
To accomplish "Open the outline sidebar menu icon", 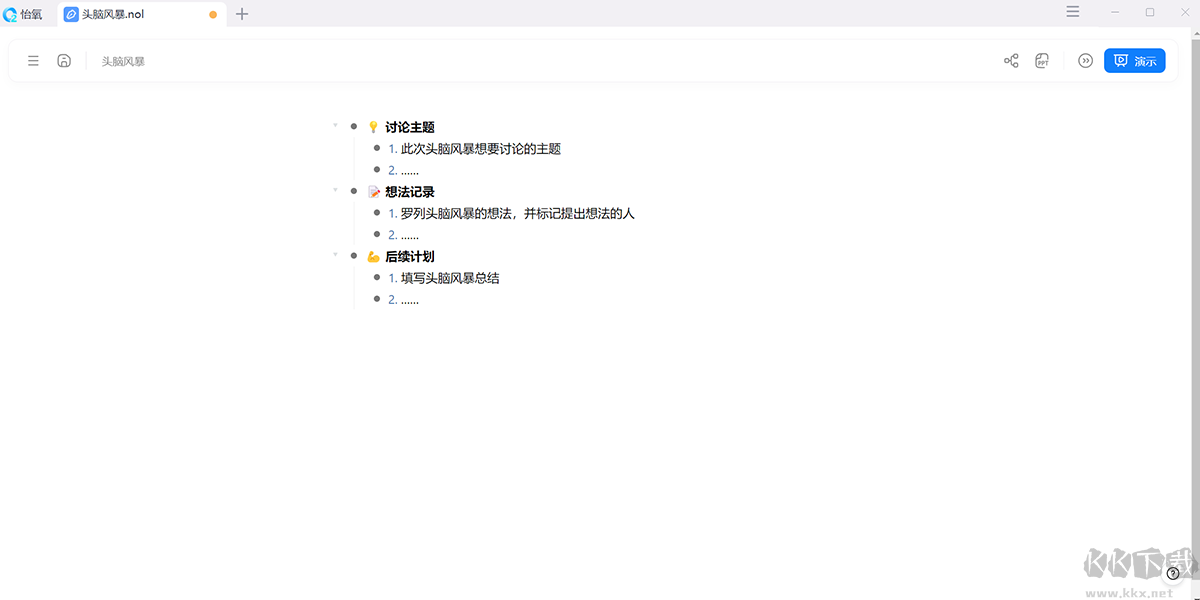I will [33, 61].
